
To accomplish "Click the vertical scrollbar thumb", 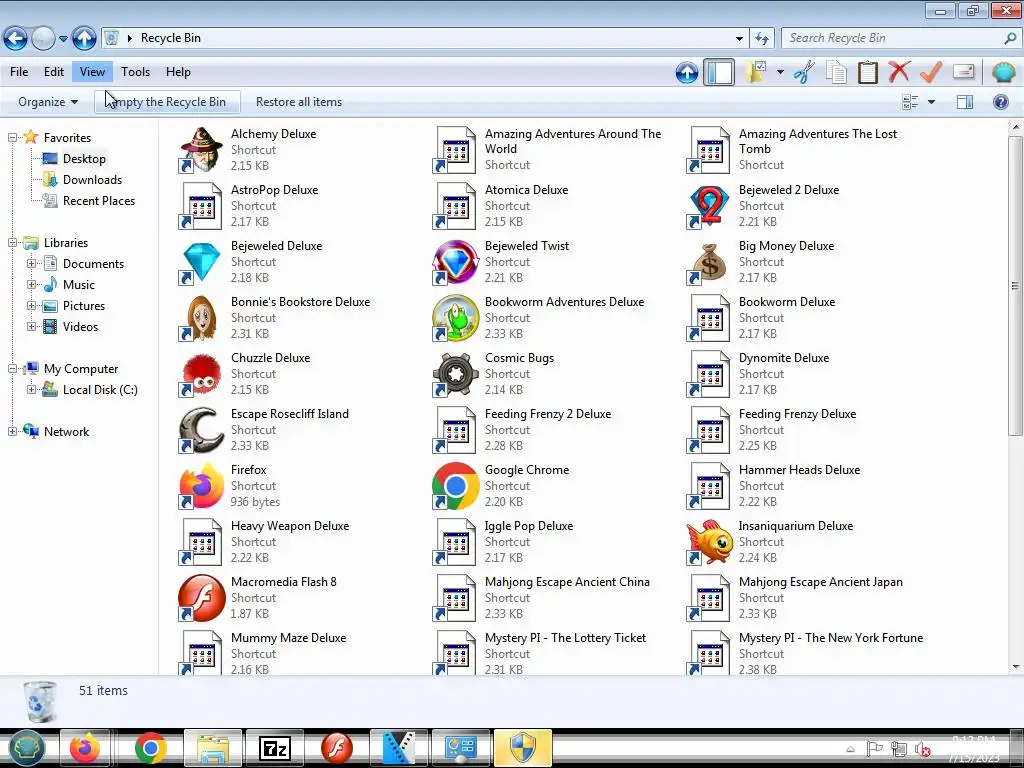I will [x=1014, y=285].
